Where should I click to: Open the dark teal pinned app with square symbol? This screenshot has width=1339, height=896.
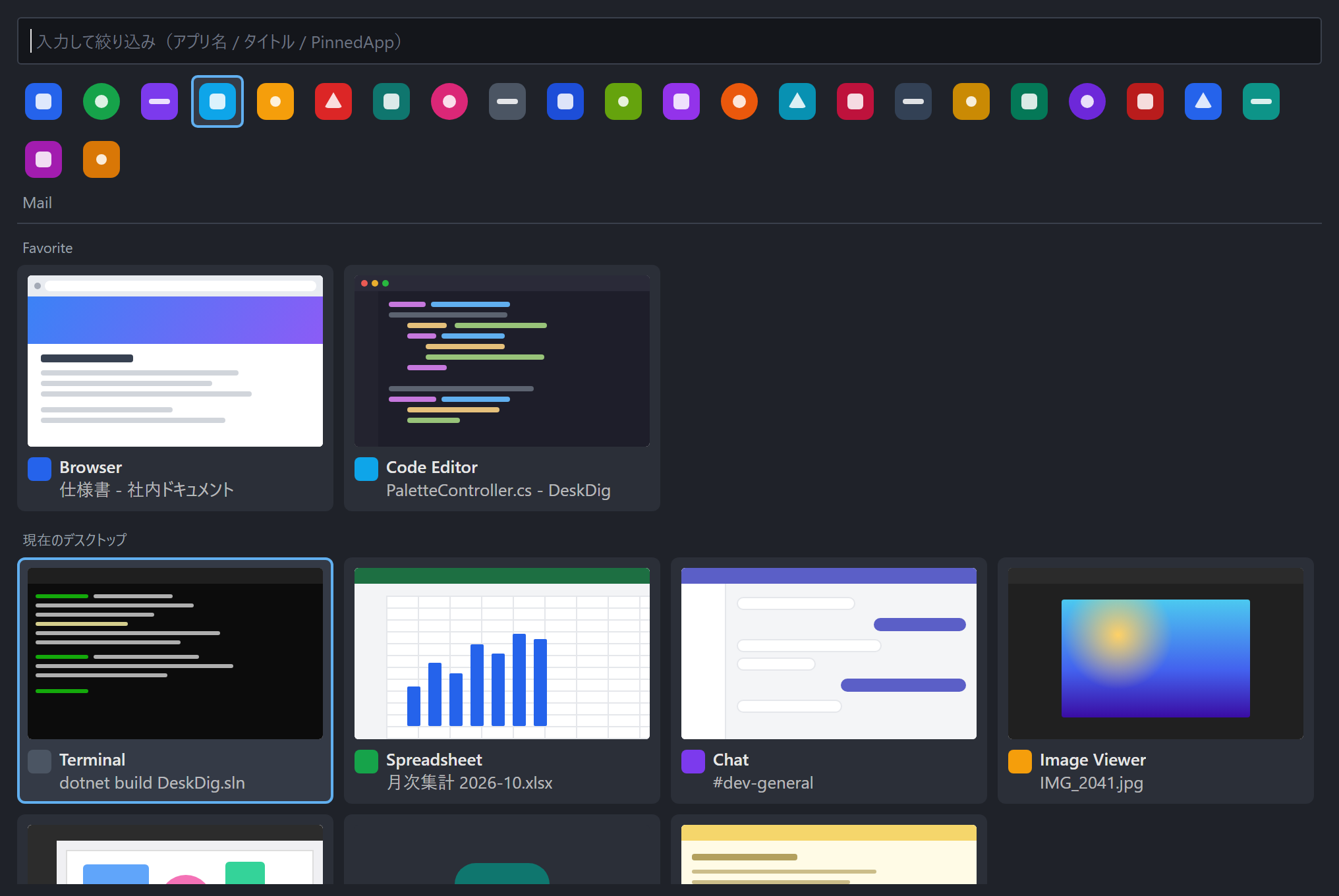pyautogui.click(x=391, y=101)
